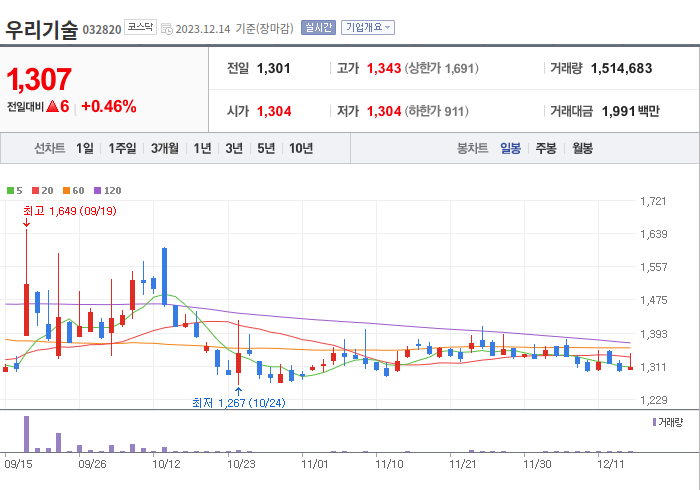Image resolution: width=700 pixels, height=490 pixels.
Task: Select the 5년 line chart tab
Action: click(x=266, y=148)
